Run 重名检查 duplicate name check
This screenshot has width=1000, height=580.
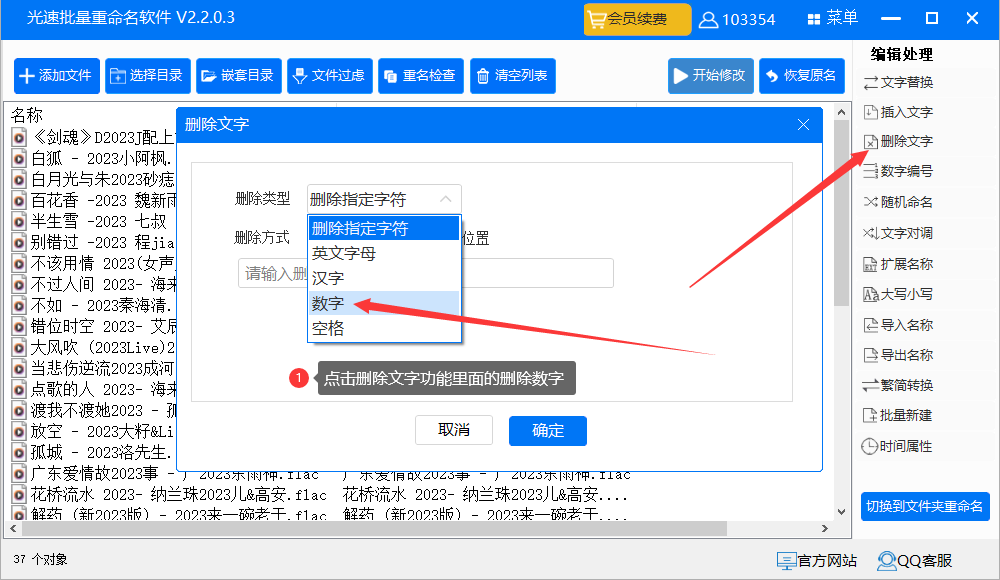point(421,76)
